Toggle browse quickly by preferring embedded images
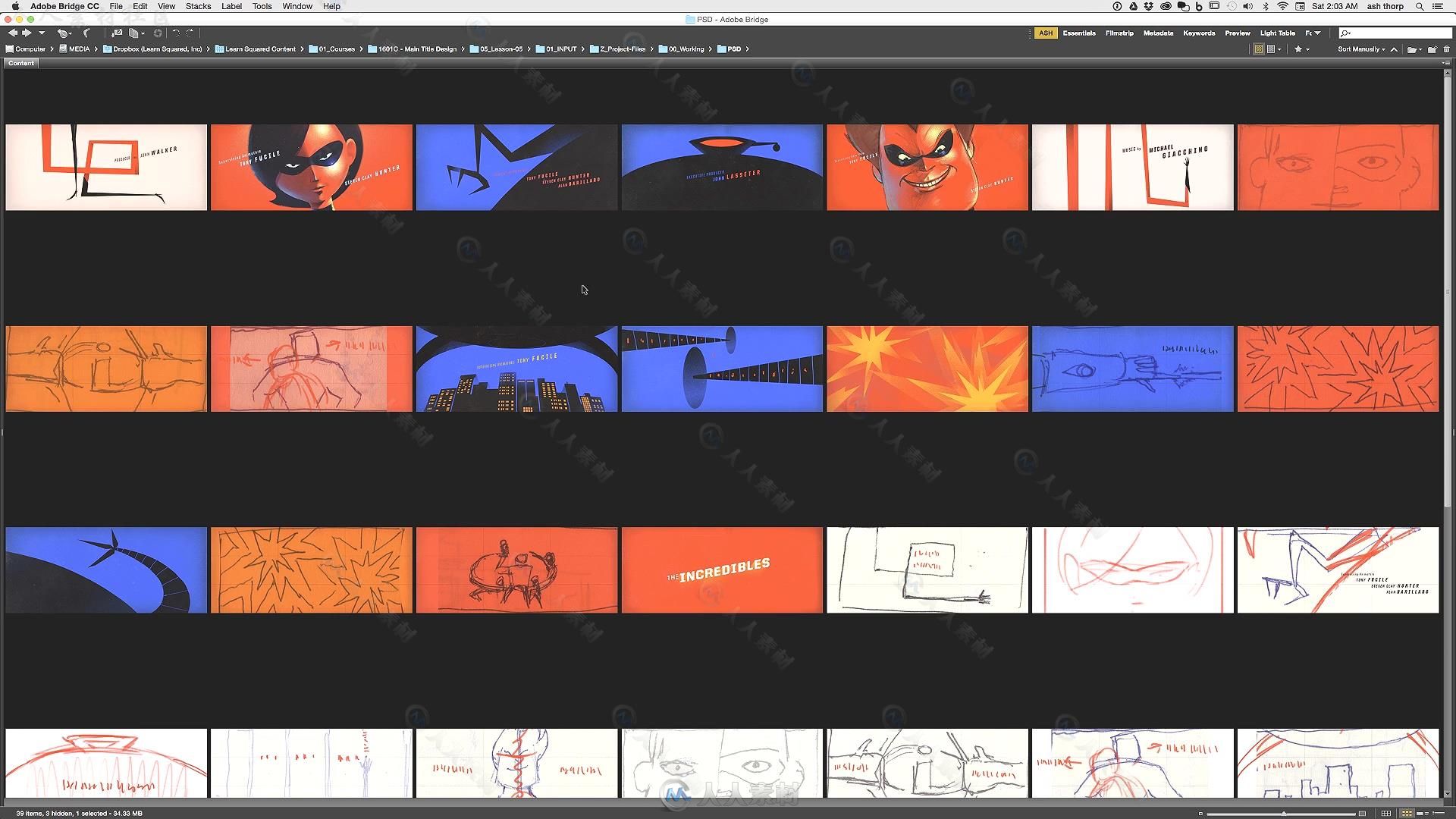 click(x=1259, y=49)
